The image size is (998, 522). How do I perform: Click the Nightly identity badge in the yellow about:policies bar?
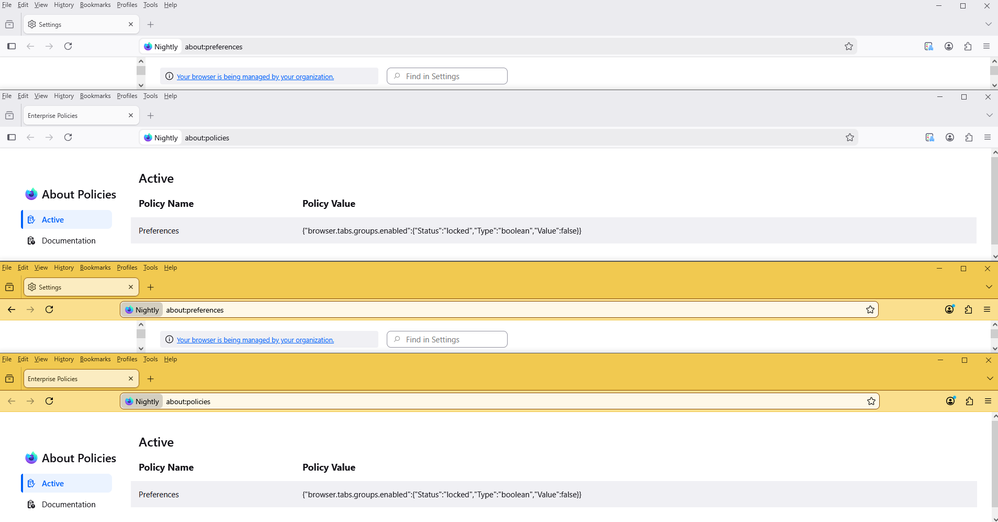pyautogui.click(x=142, y=401)
